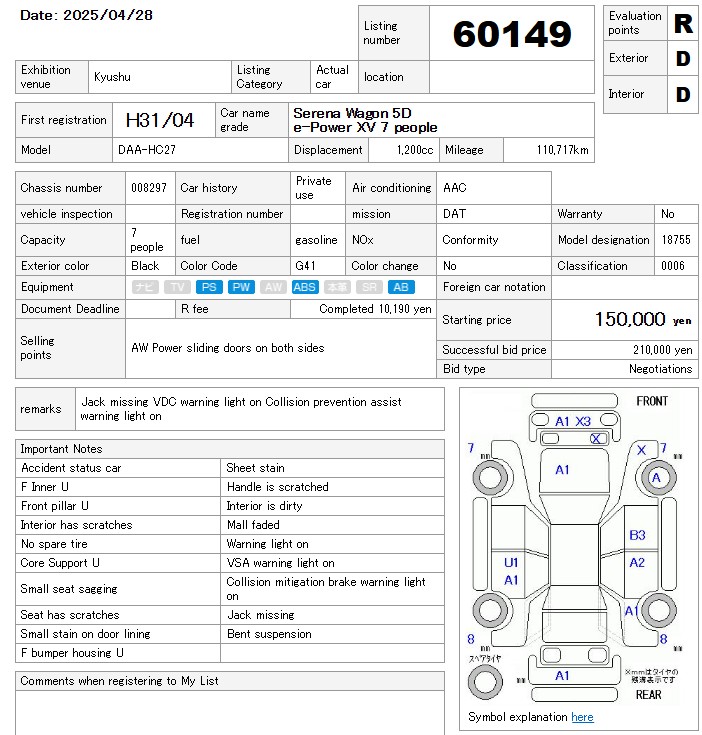Click the A1 mark on the hood
The width and height of the screenshot is (702, 735).
pos(562,470)
